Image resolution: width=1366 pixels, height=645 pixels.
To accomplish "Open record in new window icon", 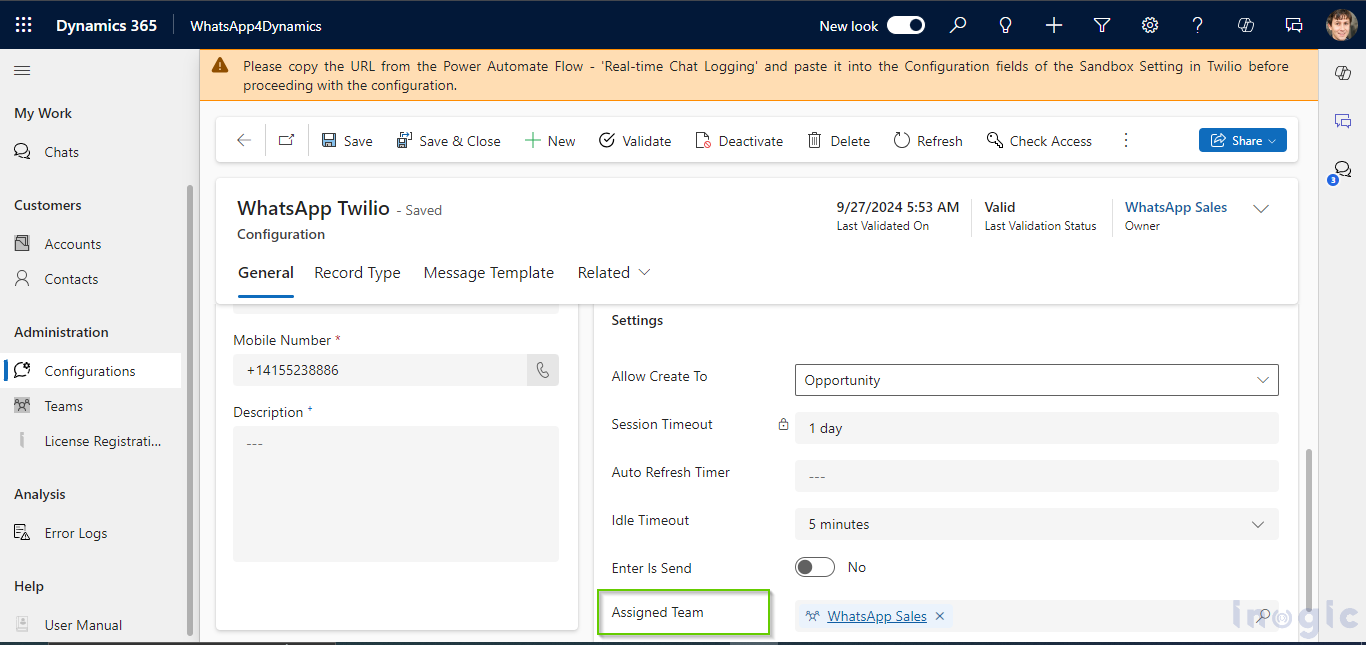I will pyautogui.click(x=286, y=141).
